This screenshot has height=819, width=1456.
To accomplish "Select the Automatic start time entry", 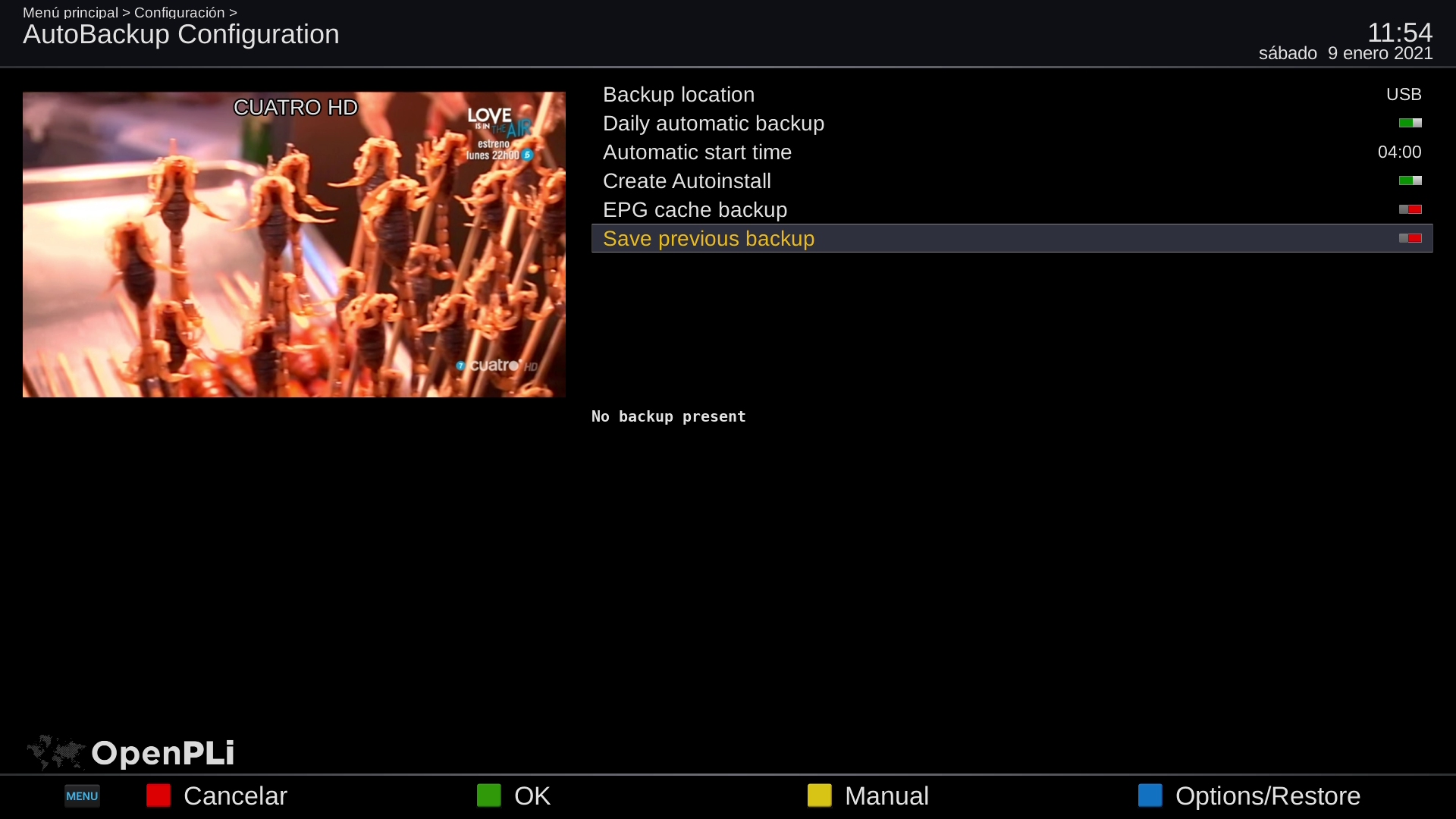I will [x=697, y=152].
